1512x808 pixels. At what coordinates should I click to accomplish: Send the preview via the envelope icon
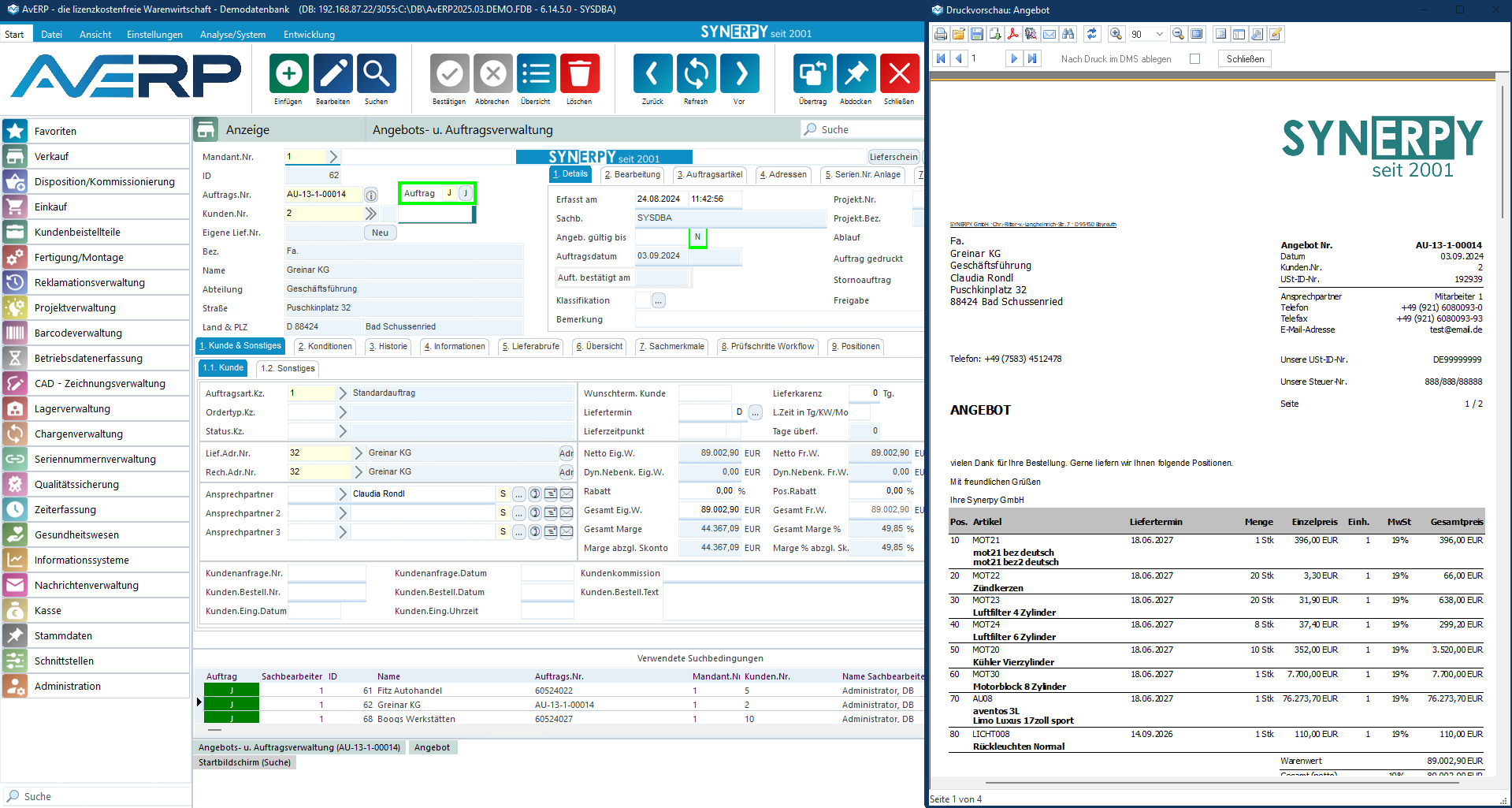(x=1049, y=34)
